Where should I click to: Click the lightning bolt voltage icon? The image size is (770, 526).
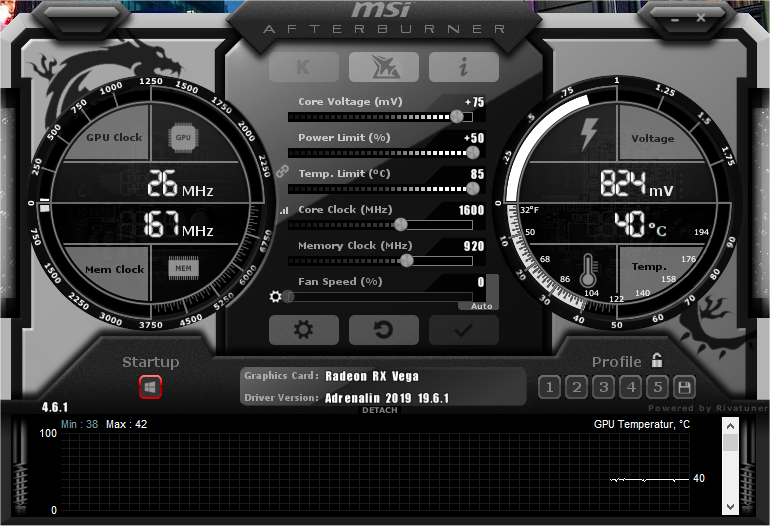click(x=588, y=134)
